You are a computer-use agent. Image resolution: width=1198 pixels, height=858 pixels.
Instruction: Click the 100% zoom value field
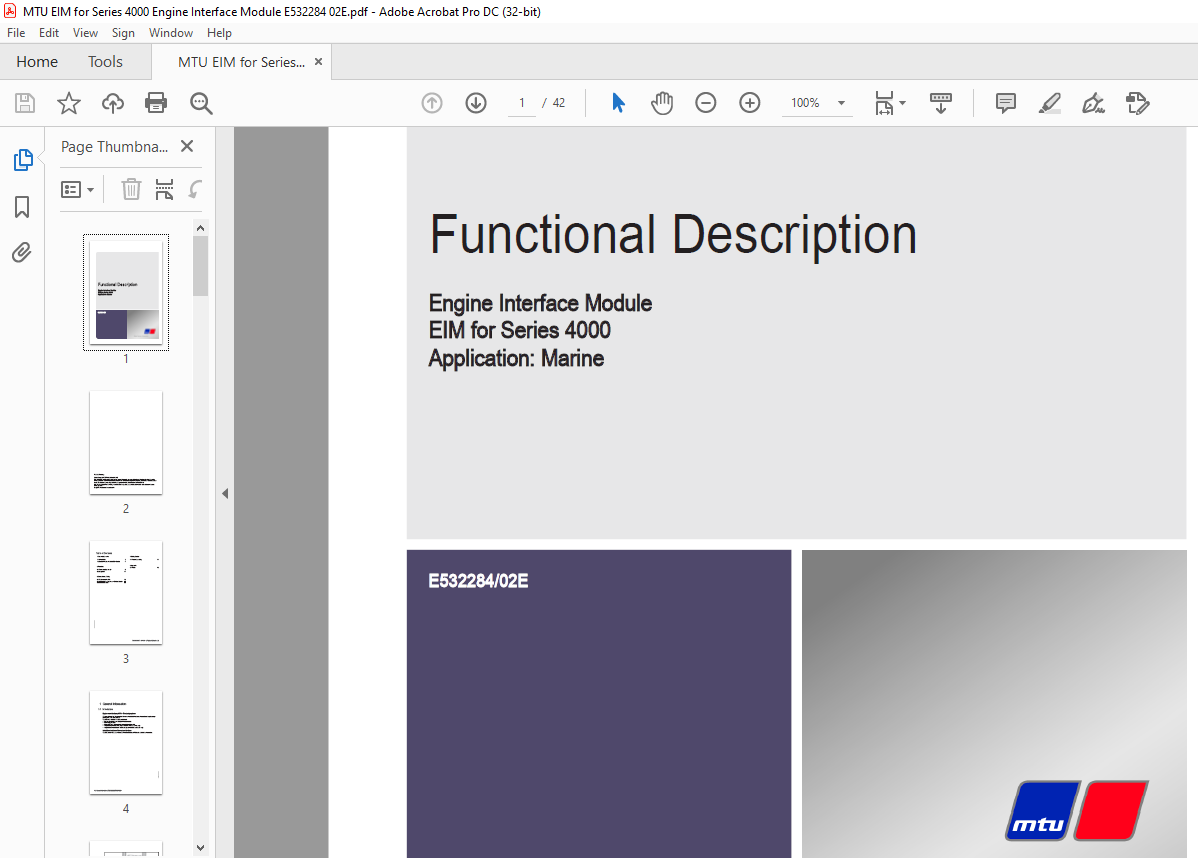(805, 102)
